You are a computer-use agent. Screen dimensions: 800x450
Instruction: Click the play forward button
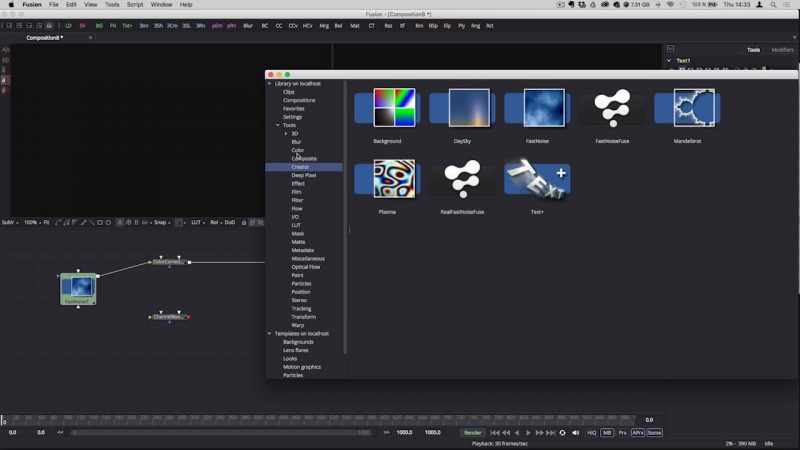[x=528, y=433]
